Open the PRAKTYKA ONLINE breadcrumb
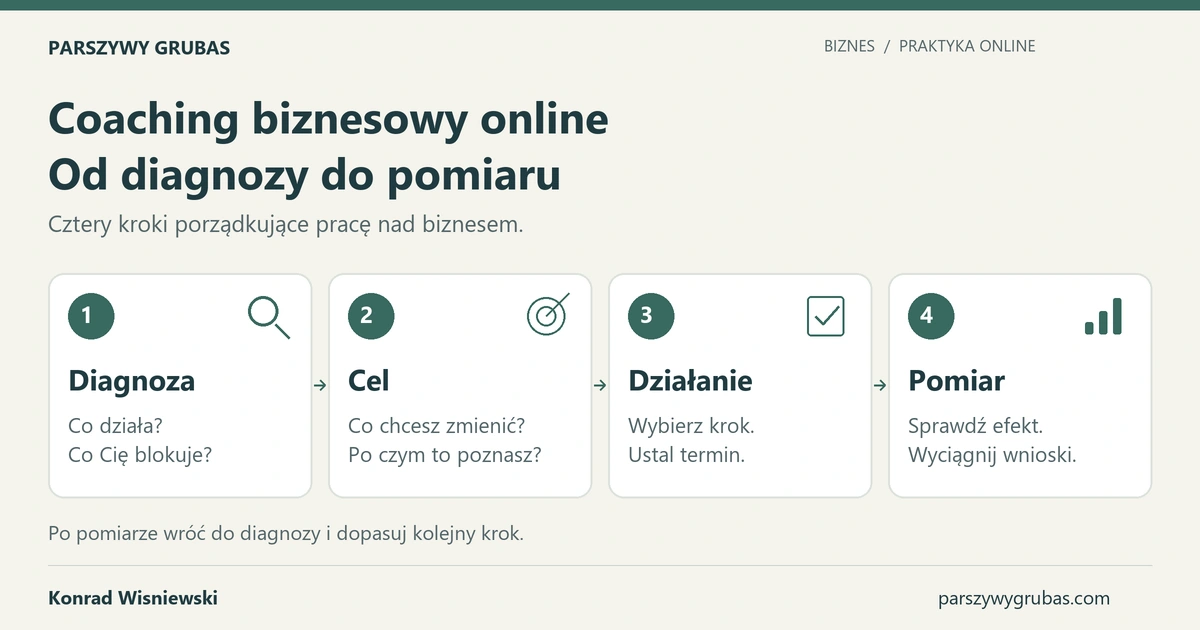Image resolution: width=1200 pixels, height=630 pixels. (967, 46)
